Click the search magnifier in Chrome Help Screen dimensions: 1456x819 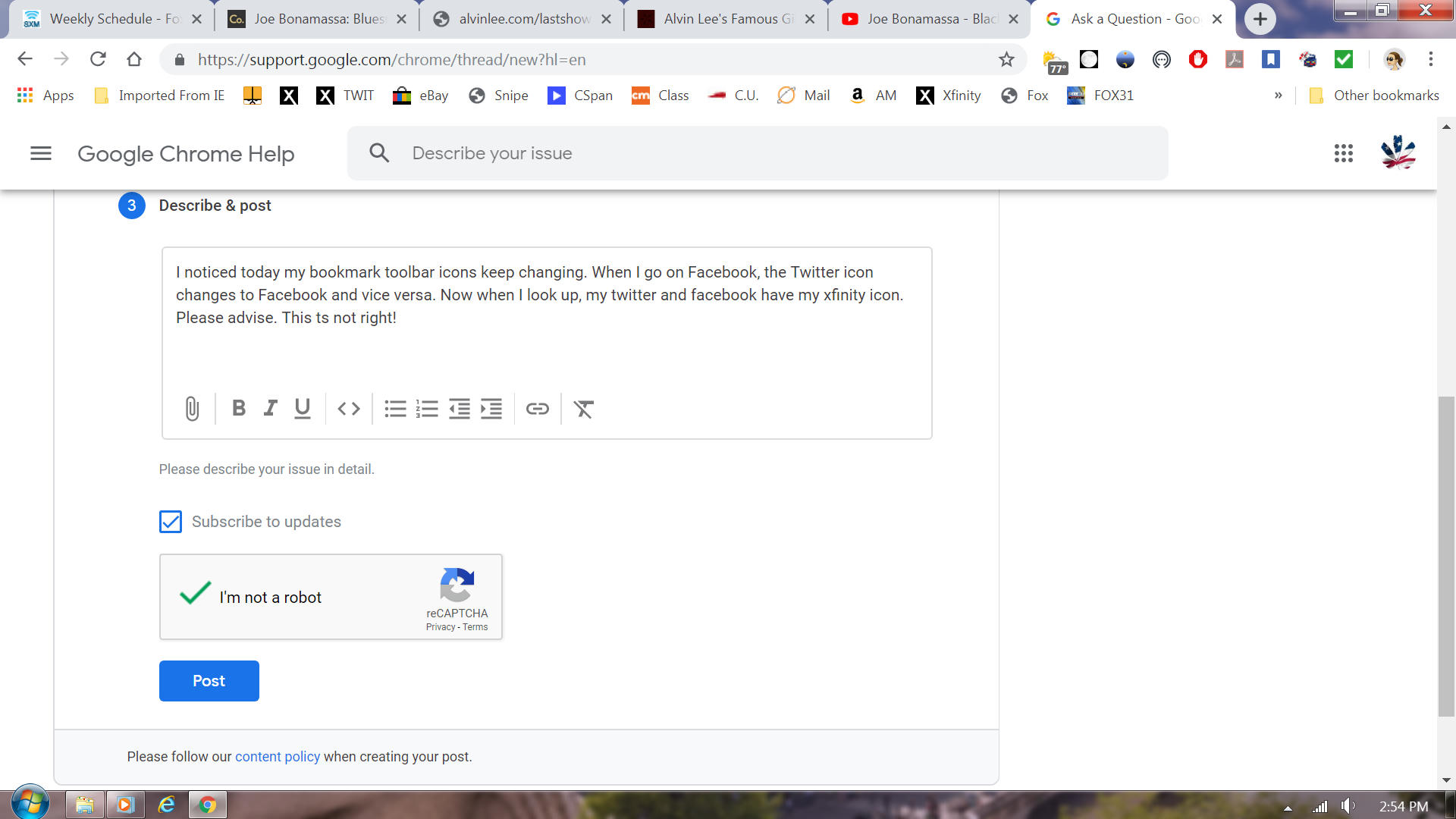point(379,152)
